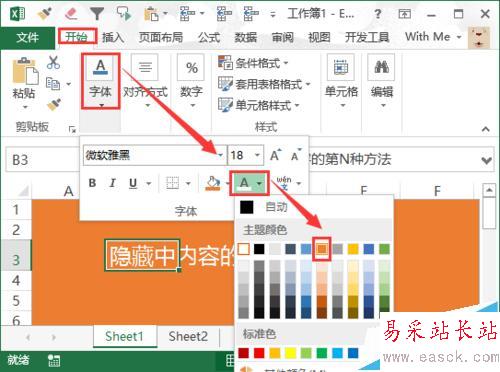Pick the yellow standard color swatch
This screenshot has width=500, height=372.
tap(290, 353)
